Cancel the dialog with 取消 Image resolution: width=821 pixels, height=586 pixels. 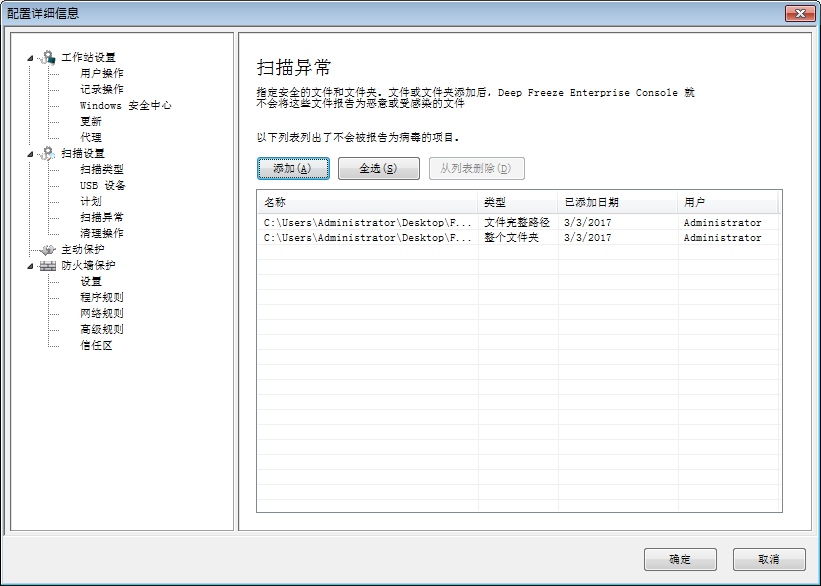coord(768,559)
